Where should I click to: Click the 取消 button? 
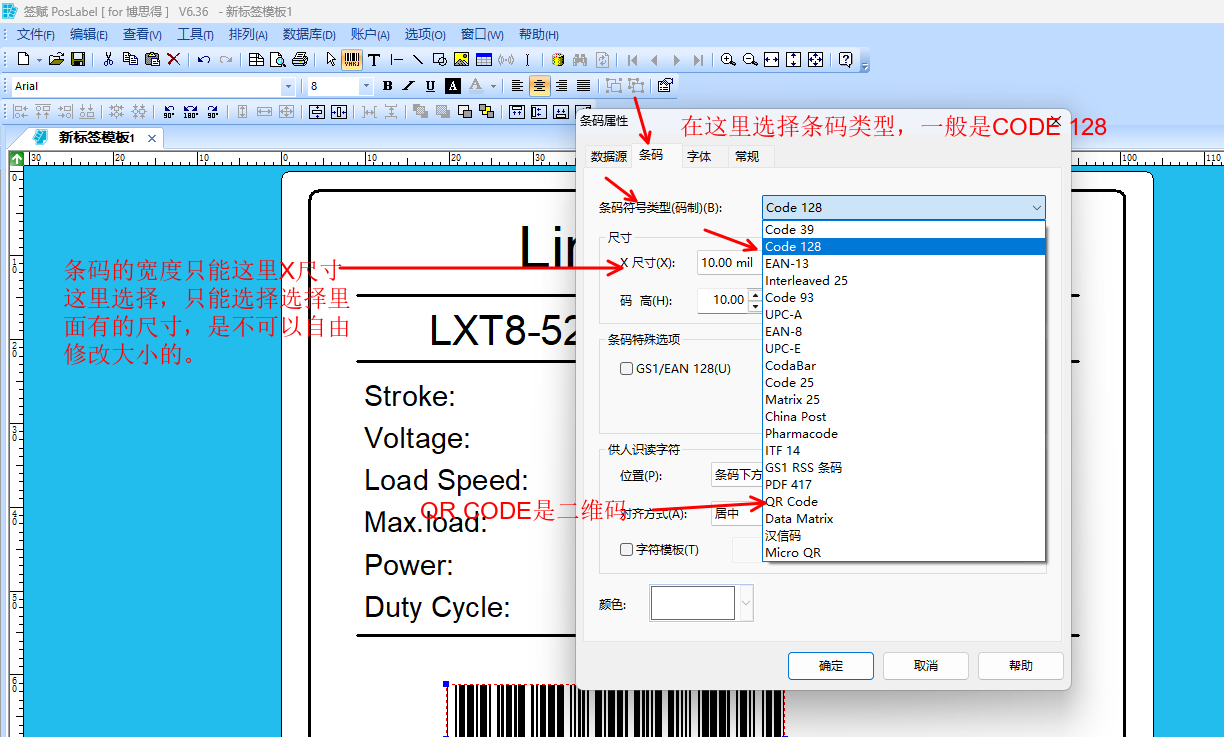click(x=926, y=666)
